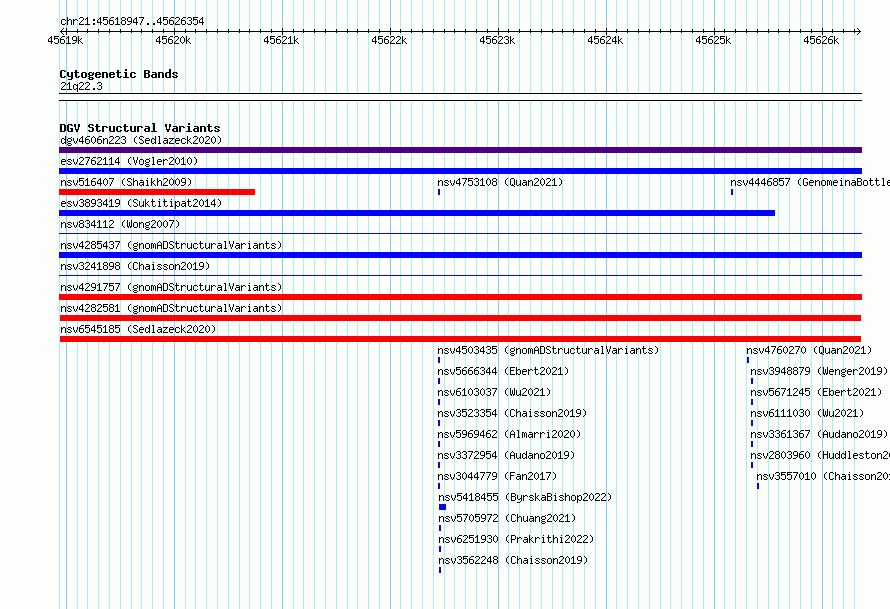Image resolution: width=890 pixels, height=609 pixels.
Task: Click the 45622k ruler position
Action: (389, 40)
